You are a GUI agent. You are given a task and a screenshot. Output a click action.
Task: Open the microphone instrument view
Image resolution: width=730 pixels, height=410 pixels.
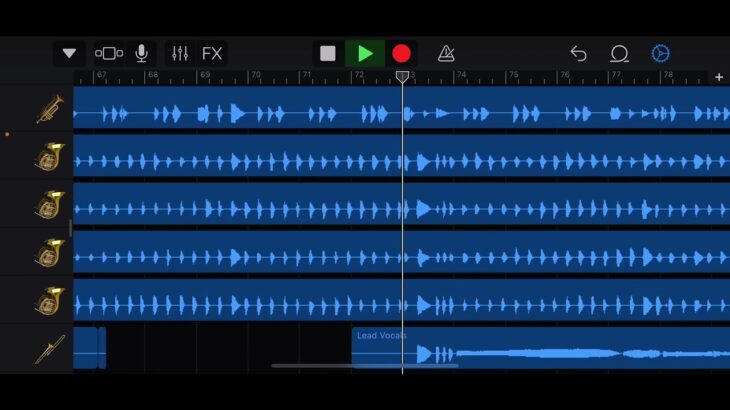[x=142, y=54]
